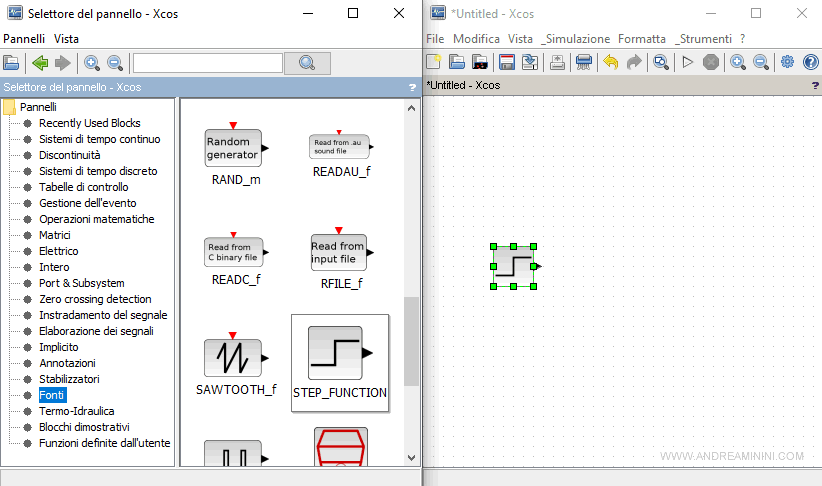This screenshot has height=486, width=822.
Task: Open the Modifica menu
Action: pos(476,39)
